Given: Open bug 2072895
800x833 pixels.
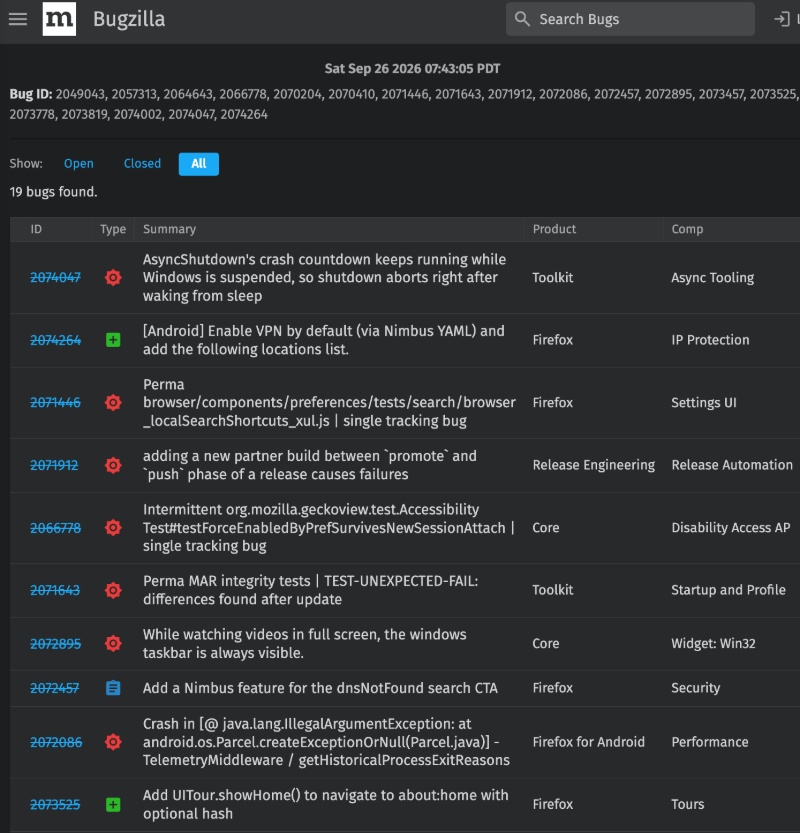Looking at the screenshot, I should (55, 644).
